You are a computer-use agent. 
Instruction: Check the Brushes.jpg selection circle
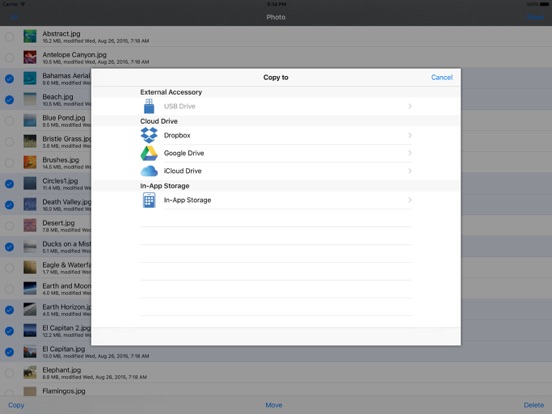point(10,163)
